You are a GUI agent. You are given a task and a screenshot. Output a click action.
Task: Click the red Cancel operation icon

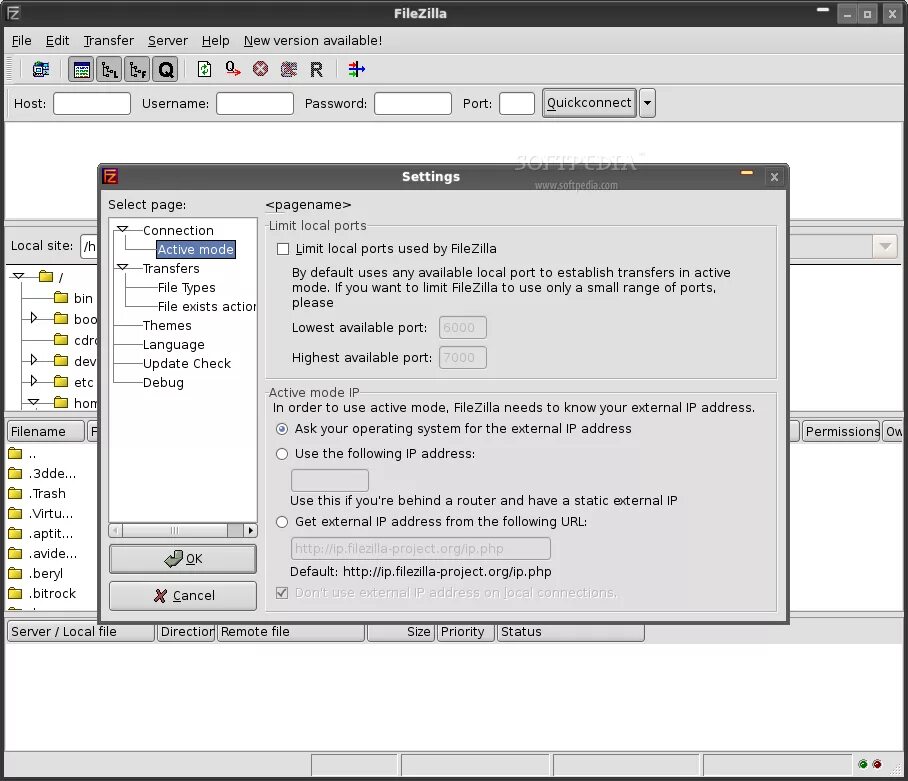point(261,69)
